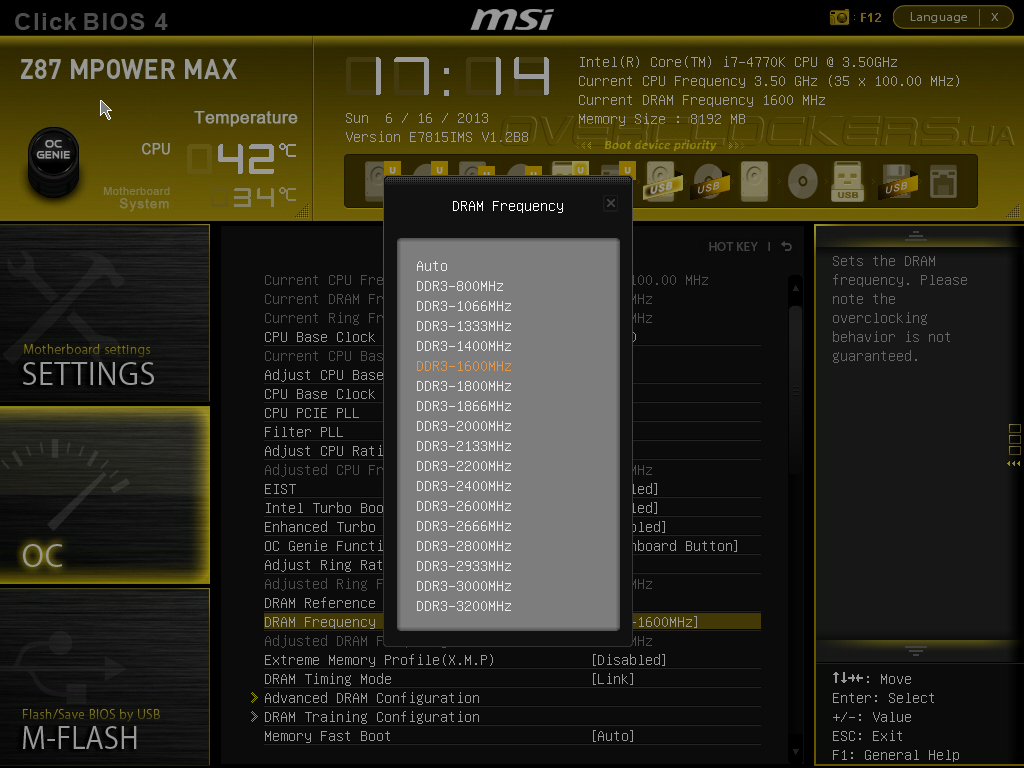
Task: Choose DDR3-2400MHz option
Action: [464, 487]
